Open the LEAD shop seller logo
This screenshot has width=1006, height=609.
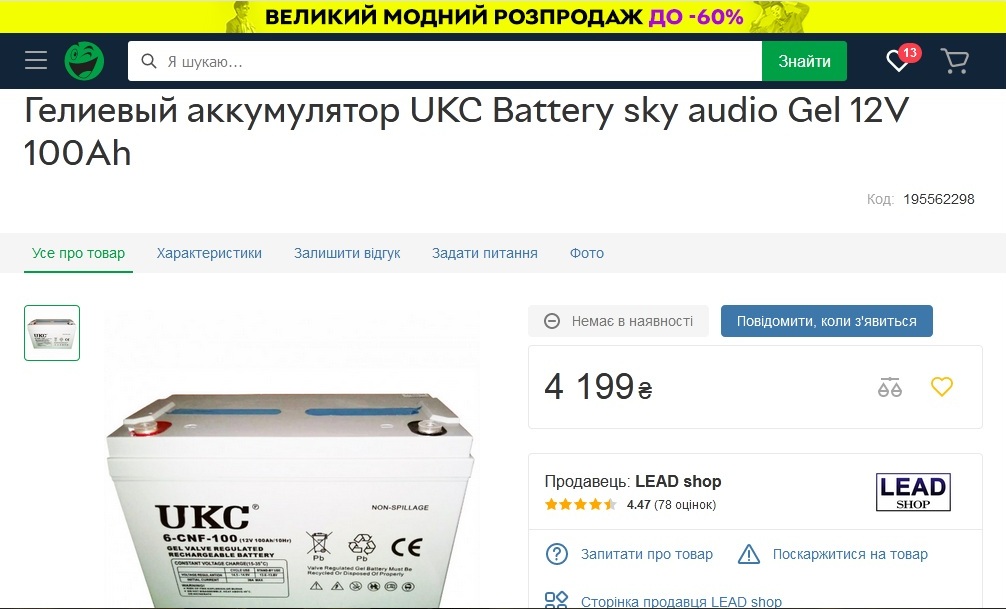913,492
